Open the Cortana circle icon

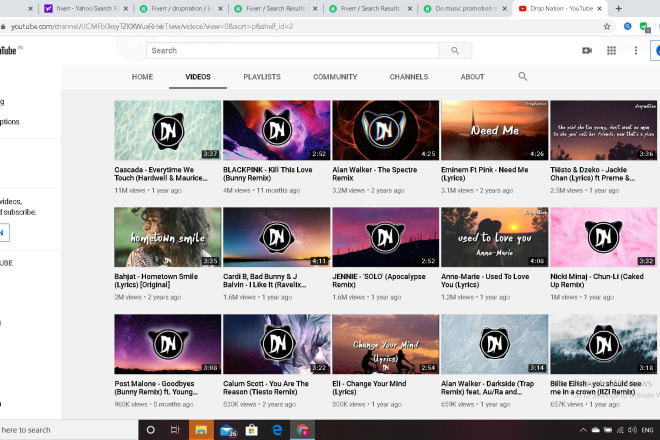[152, 430]
